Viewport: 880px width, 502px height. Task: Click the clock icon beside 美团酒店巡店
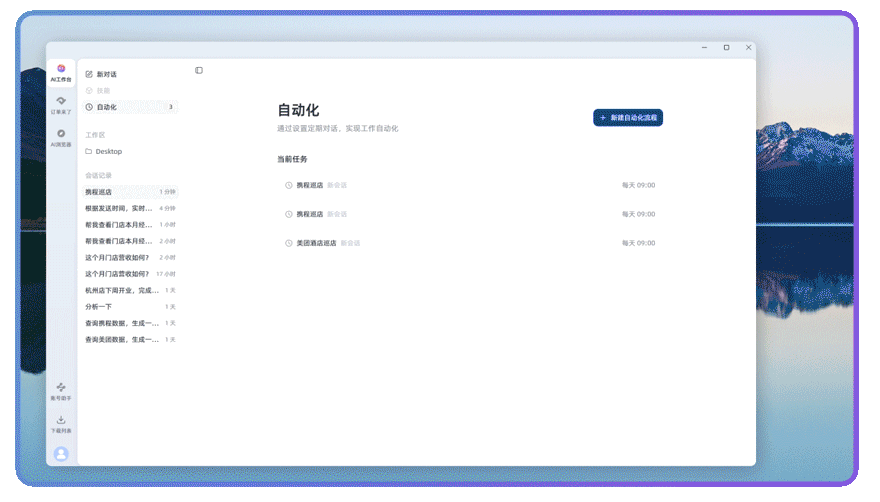pyautogui.click(x=288, y=243)
